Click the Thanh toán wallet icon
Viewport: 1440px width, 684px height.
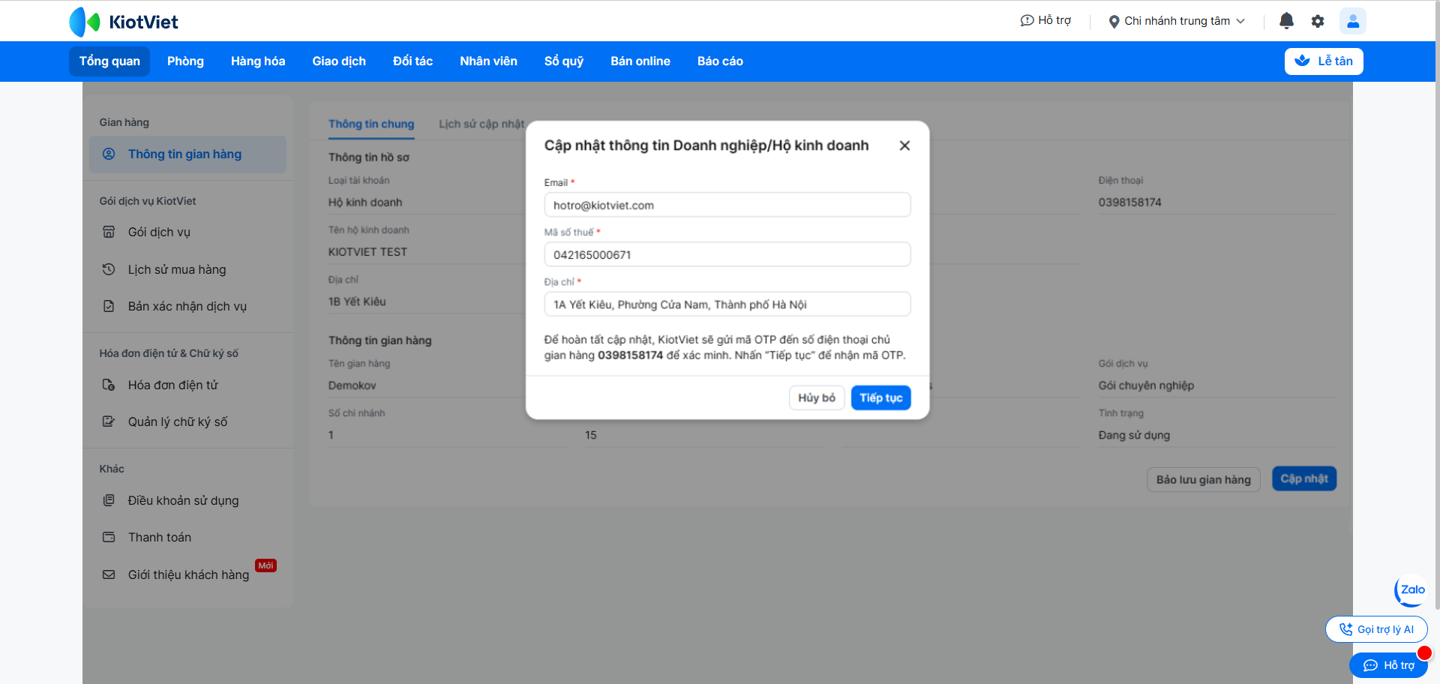click(109, 537)
